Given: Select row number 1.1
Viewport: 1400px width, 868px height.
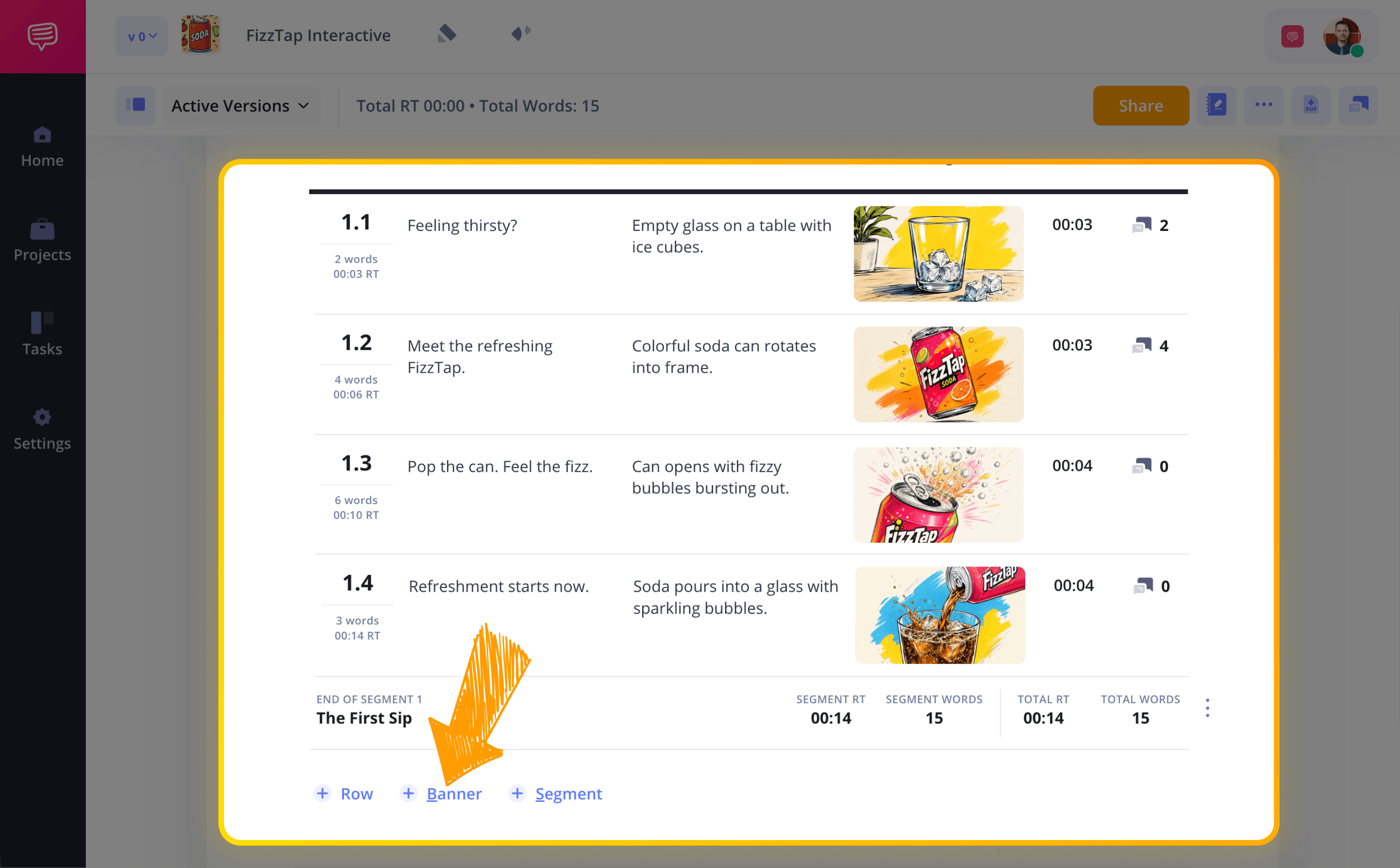Looking at the screenshot, I should pos(356,222).
